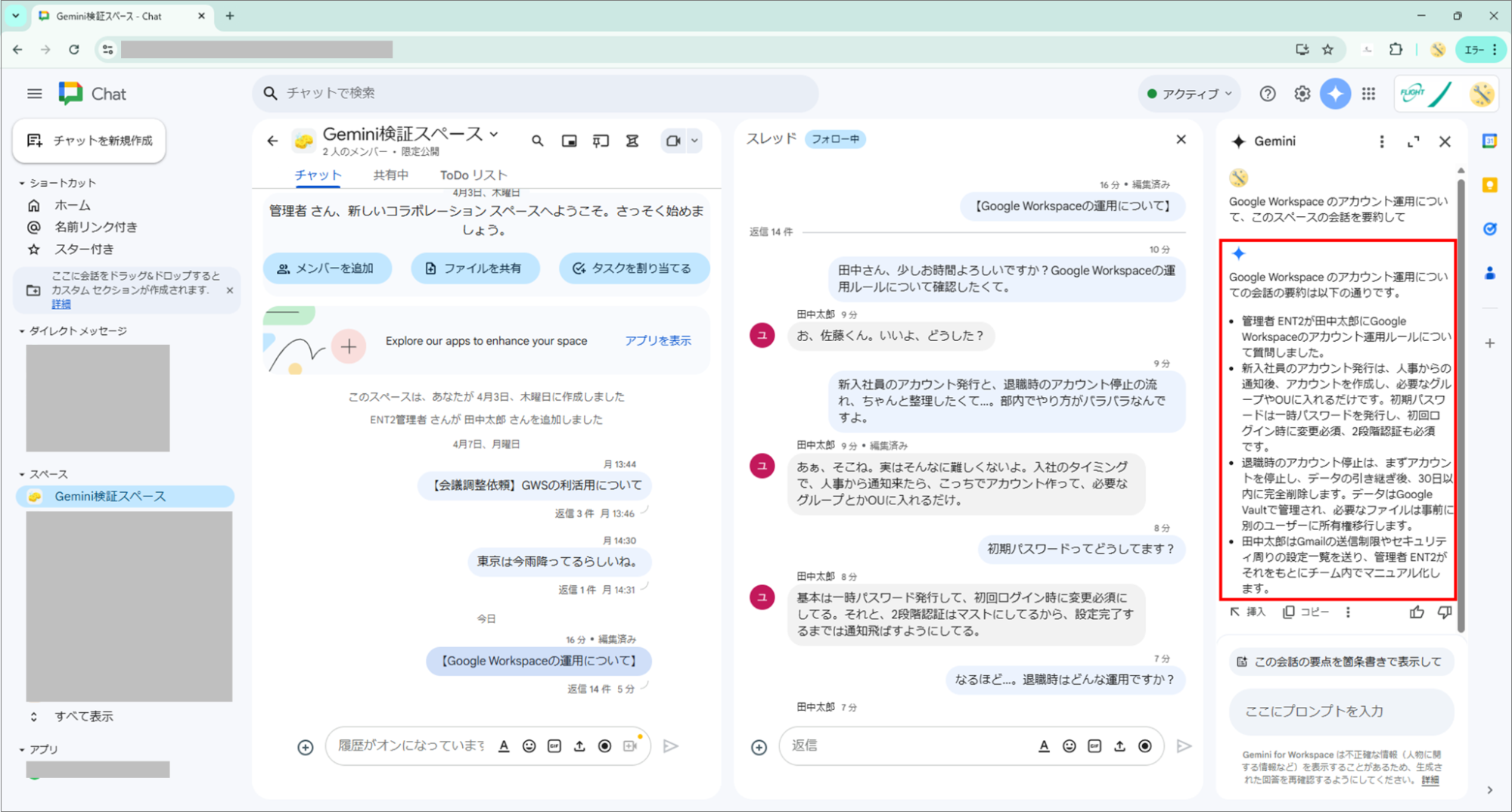Viewport: 1512px width, 812px height.
Task: Open the browser tab search dropdown
Action: 15,15
